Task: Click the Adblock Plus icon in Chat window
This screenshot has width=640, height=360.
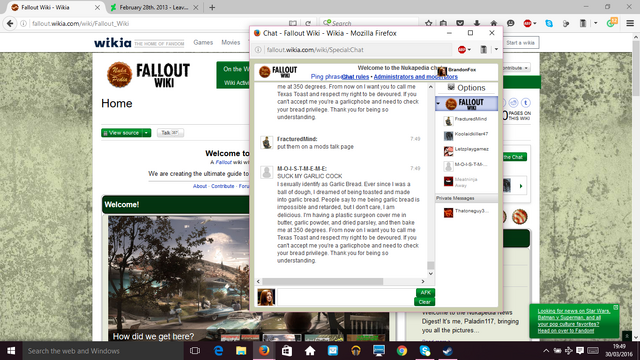Action: 462,50
